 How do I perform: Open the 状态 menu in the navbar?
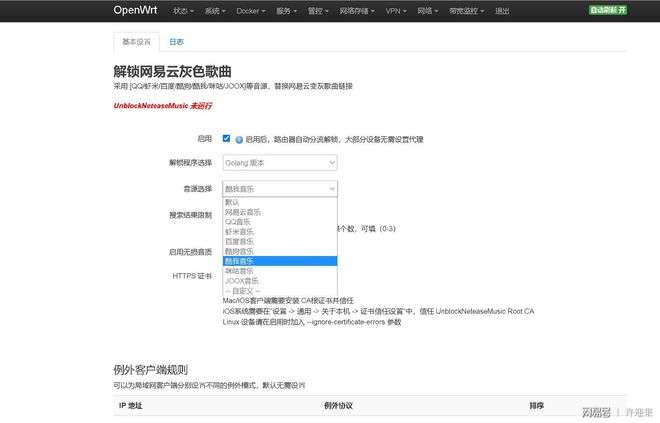tap(183, 10)
